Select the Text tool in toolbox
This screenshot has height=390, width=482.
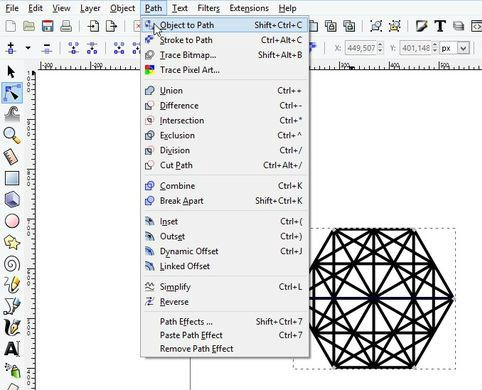tap(12, 349)
